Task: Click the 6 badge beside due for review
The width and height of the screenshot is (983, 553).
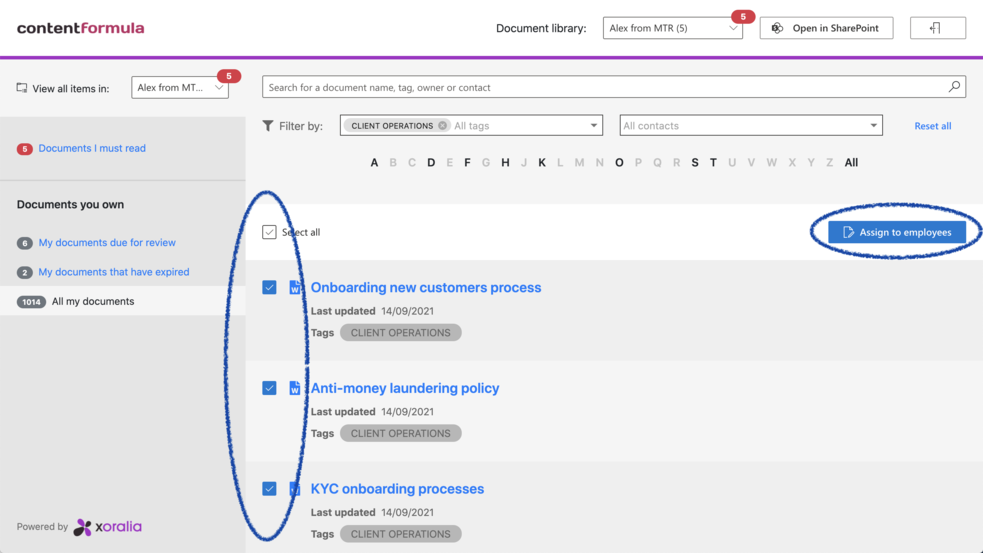Action: click(24, 243)
